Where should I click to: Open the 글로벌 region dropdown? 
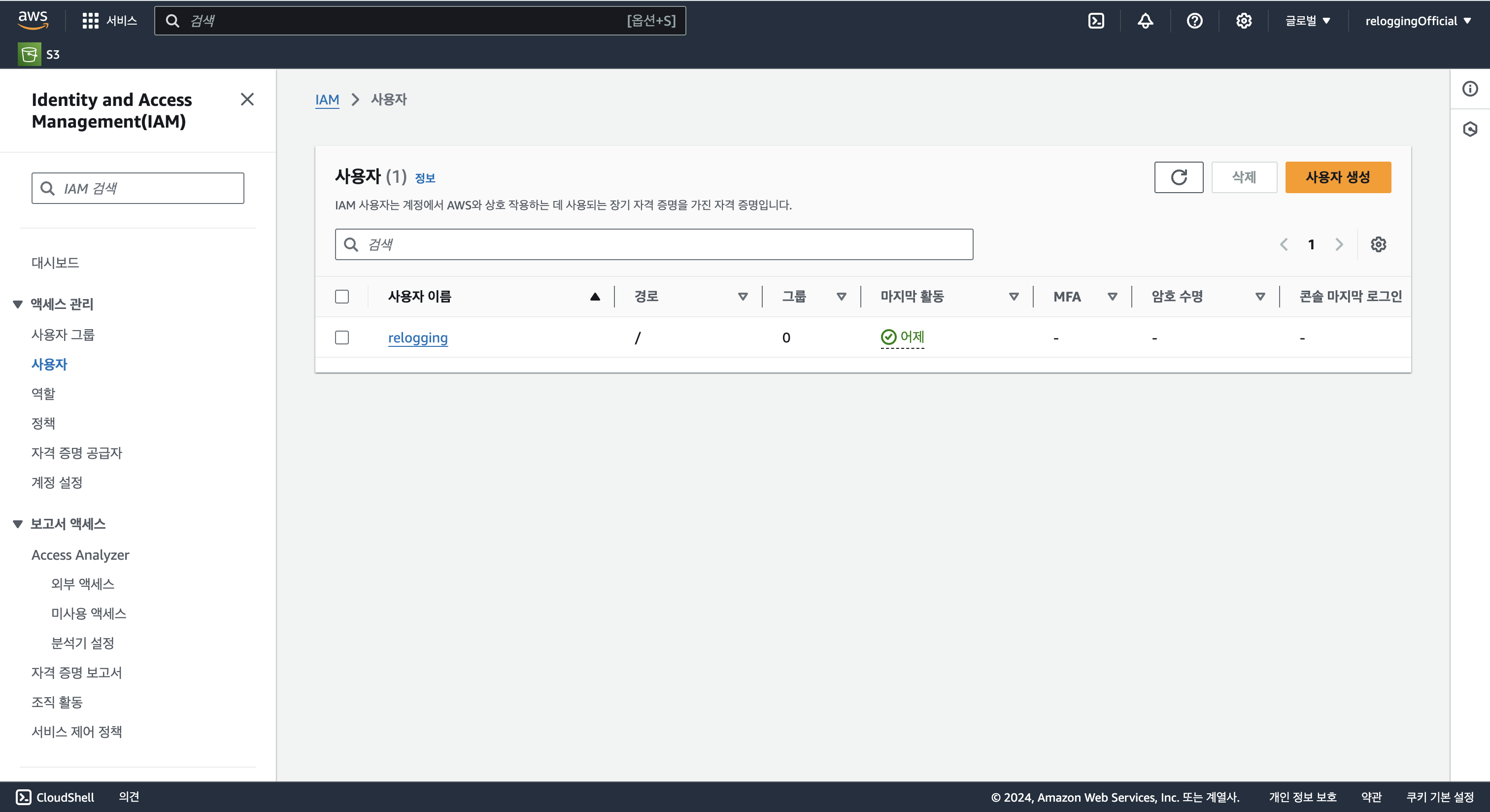click(1307, 21)
